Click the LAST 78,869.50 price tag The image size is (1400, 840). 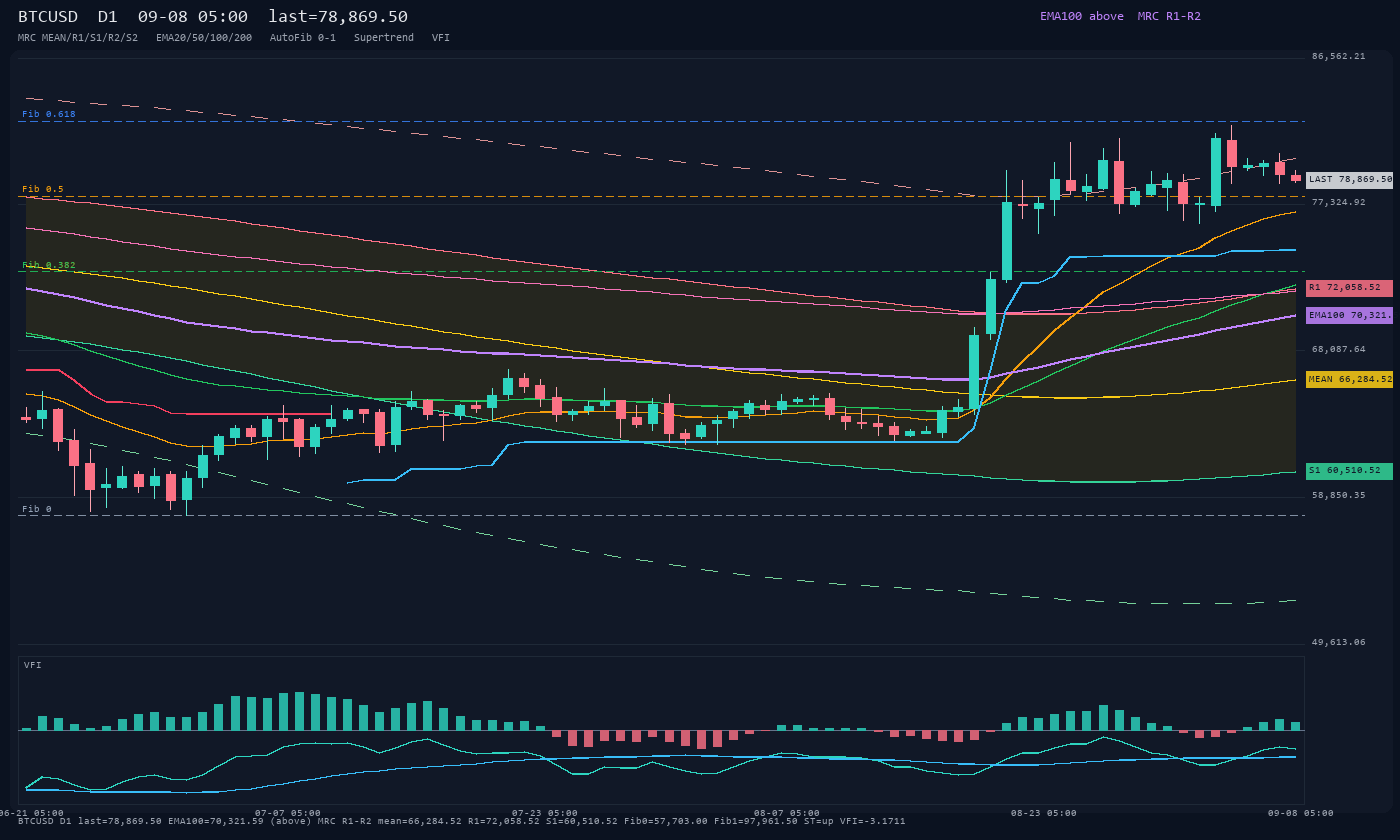pos(1349,180)
